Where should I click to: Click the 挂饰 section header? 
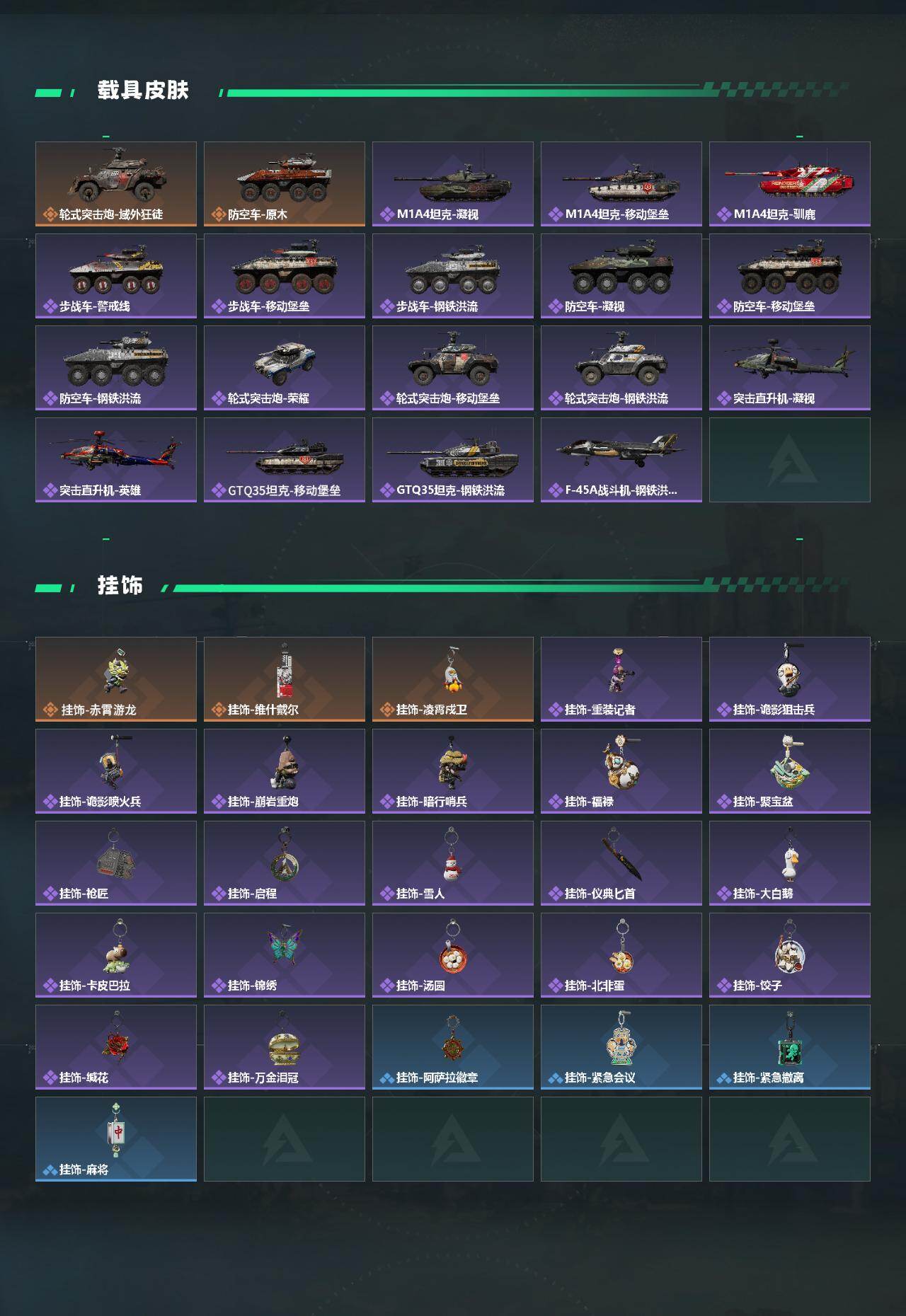[120, 586]
